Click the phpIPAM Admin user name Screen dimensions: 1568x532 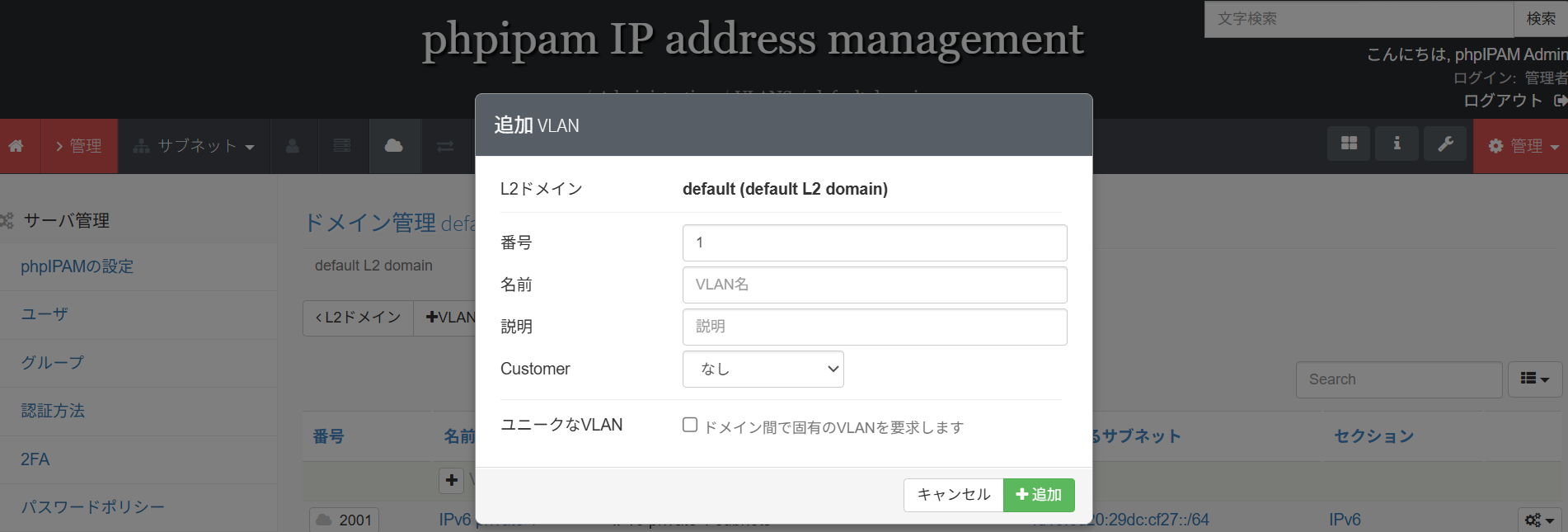click(x=1511, y=54)
